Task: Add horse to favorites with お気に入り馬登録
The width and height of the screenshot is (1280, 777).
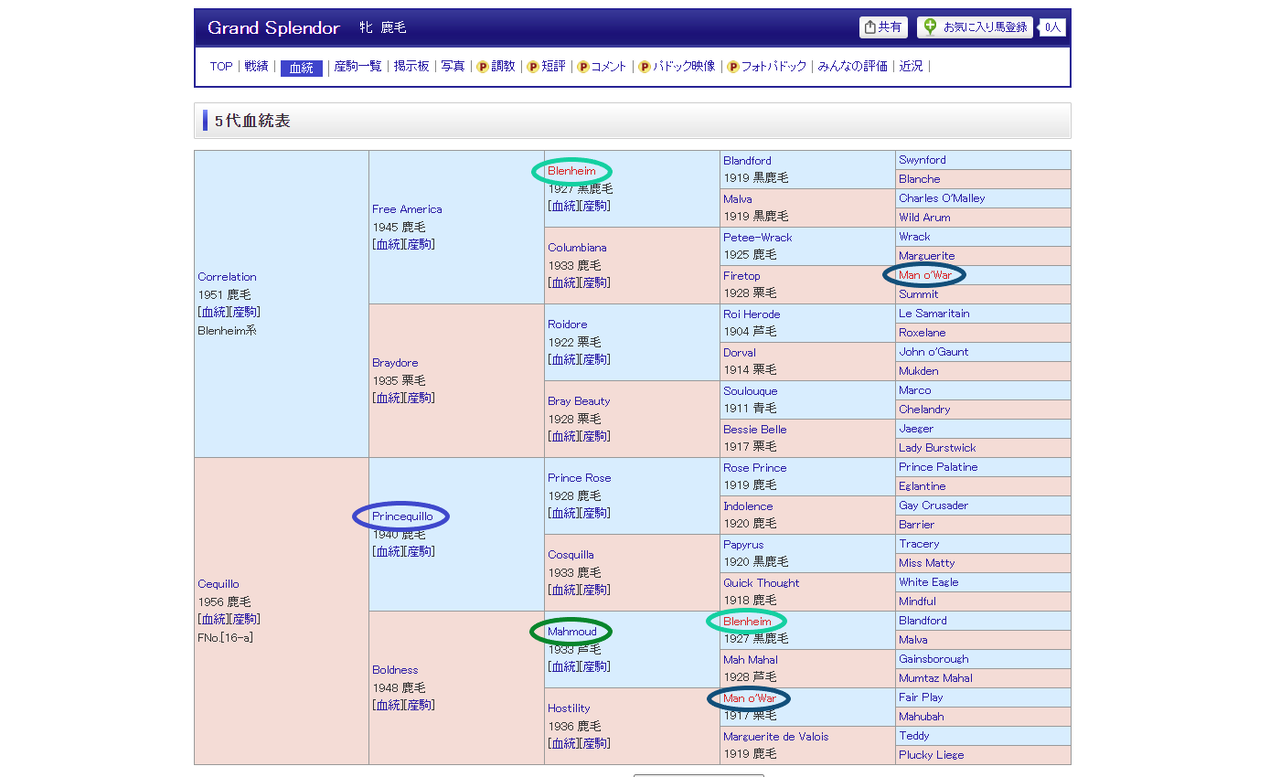Action: pyautogui.click(x=975, y=27)
